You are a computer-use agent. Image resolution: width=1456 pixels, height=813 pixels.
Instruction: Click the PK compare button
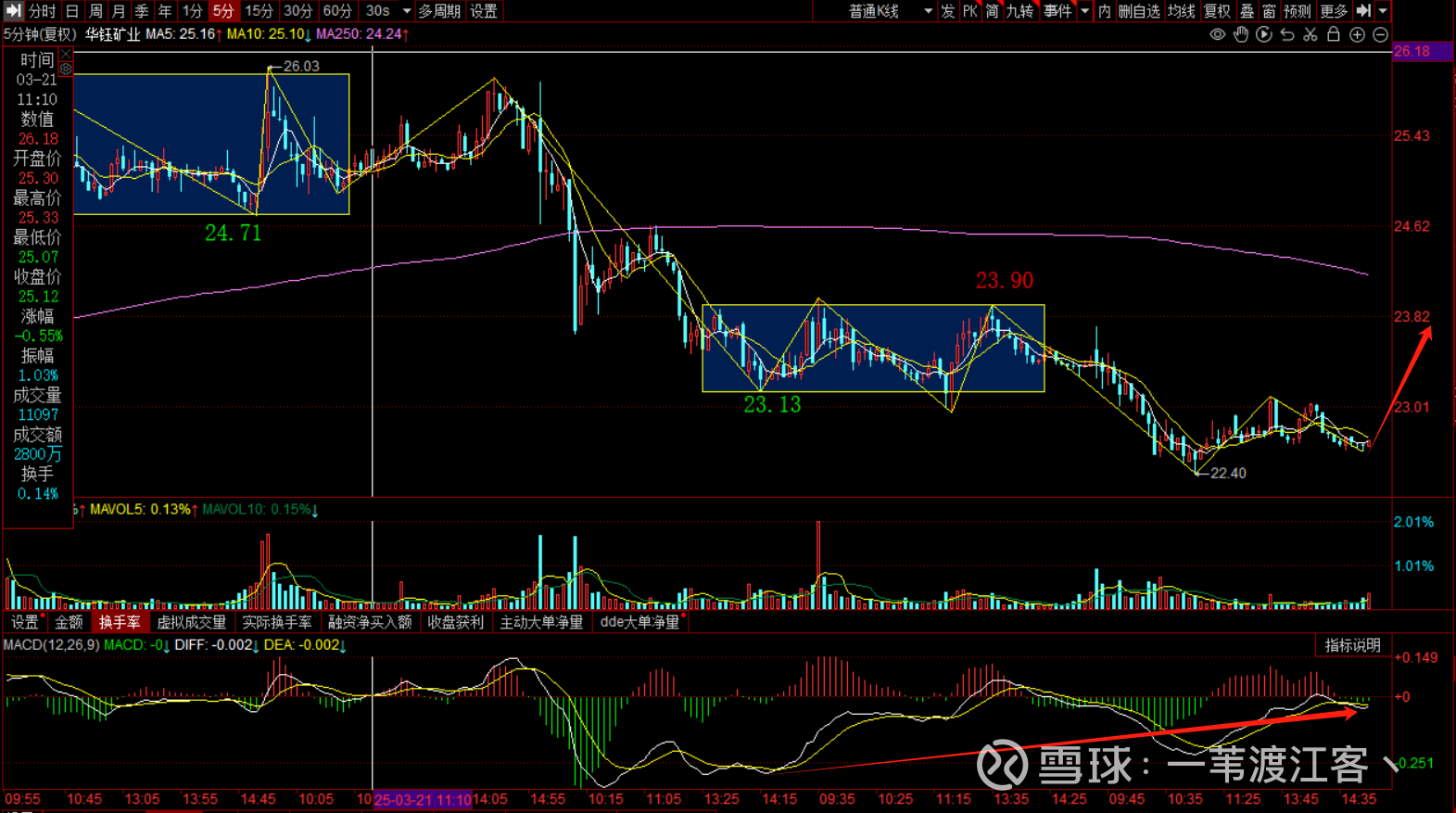[x=970, y=11]
